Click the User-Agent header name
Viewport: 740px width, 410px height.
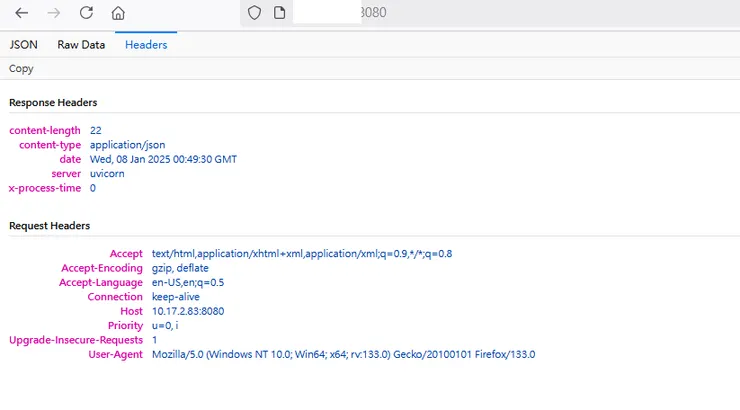pos(116,354)
